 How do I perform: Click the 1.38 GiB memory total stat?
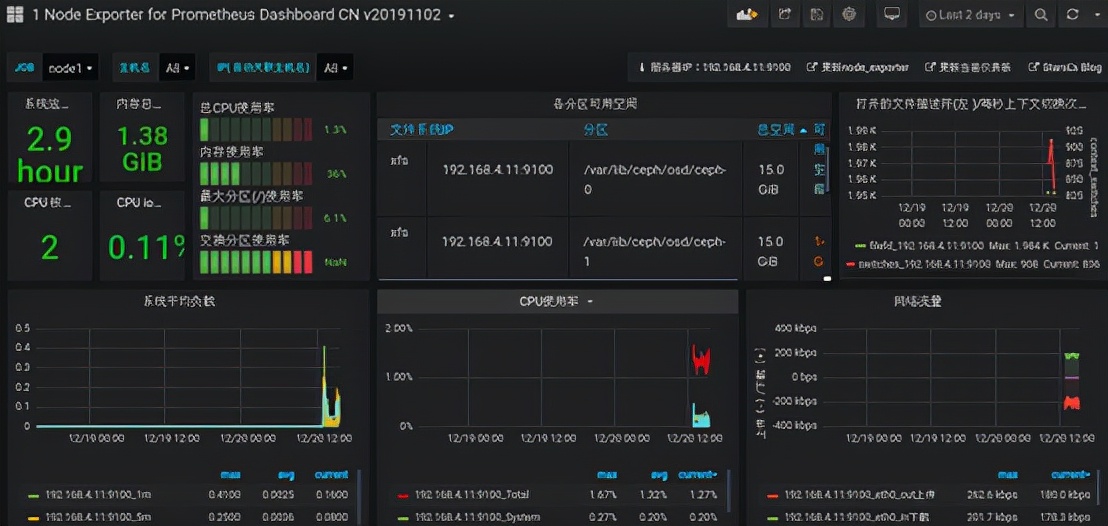[142, 148]
